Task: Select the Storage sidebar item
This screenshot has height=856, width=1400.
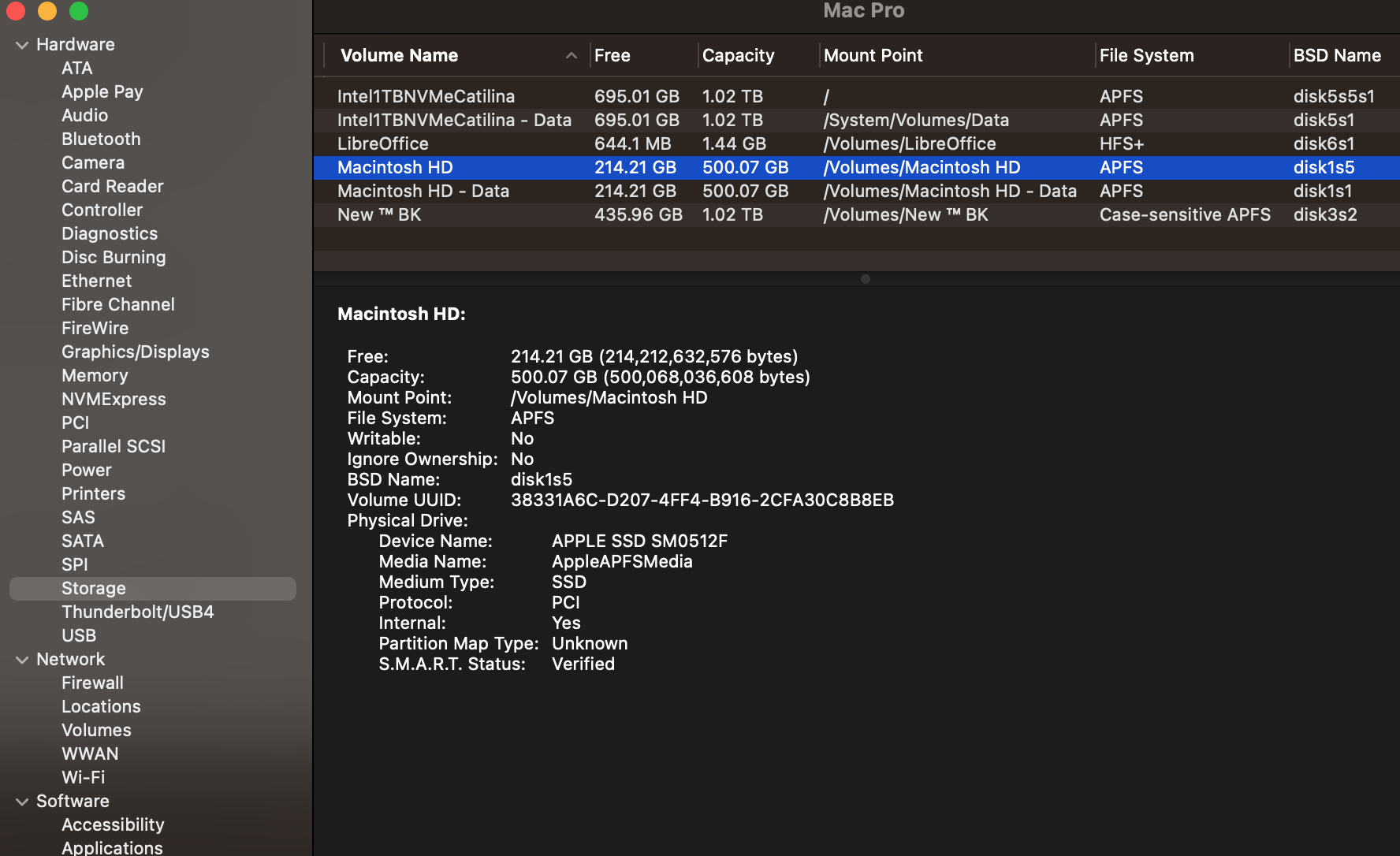Action: [x=153, y=589]
